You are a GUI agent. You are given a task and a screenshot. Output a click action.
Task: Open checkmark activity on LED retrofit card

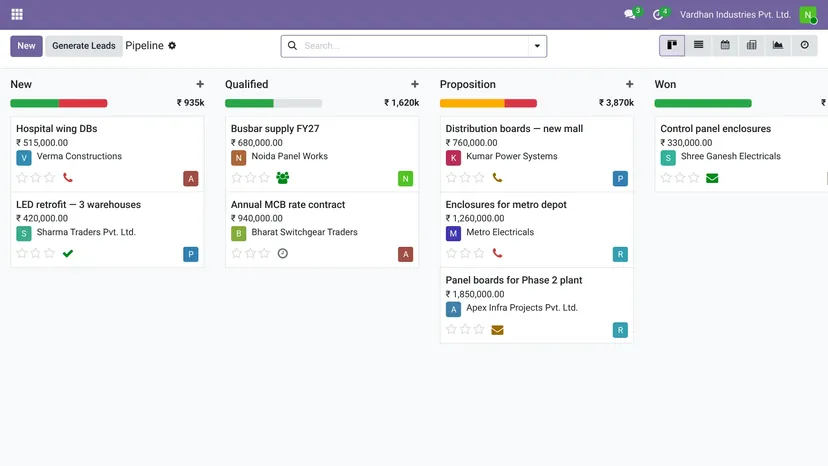pos(68,254)
